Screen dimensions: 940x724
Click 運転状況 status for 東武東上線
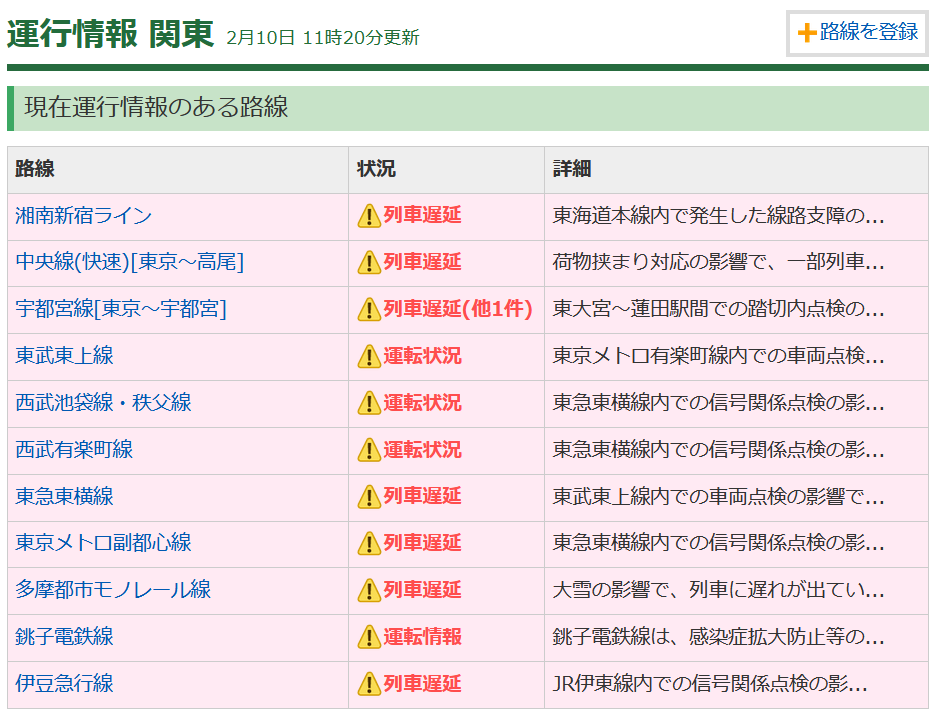point(423,355)
